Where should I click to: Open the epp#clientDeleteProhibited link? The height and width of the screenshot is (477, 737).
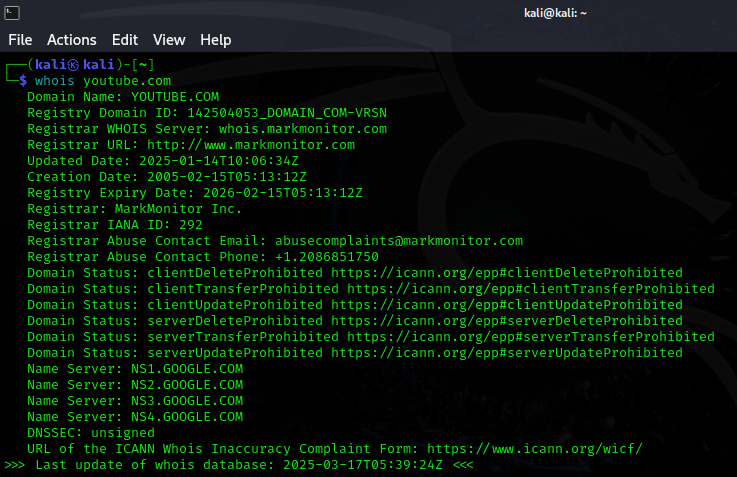coord(507,273)
